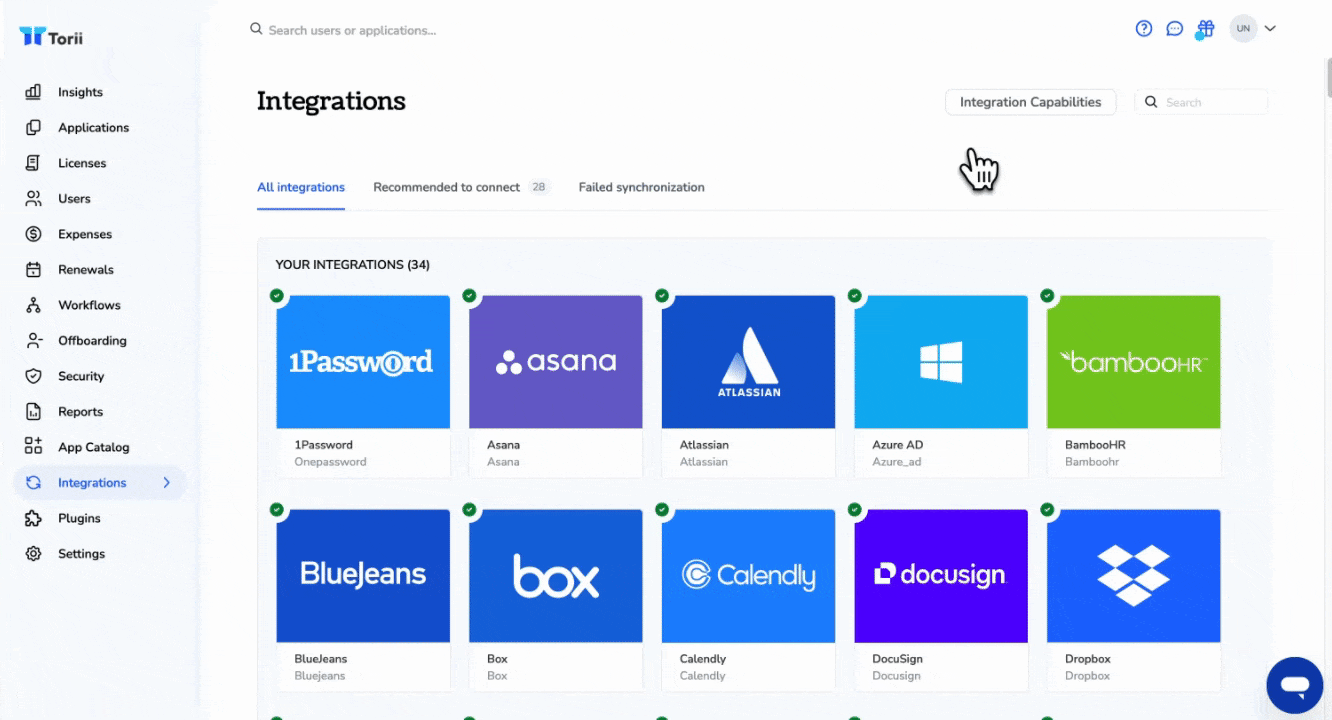Viewport: 1332px width, 720px height.
Task: Click the Workflows icon in sidebar
Action: pyautogui.click(x=33, y=305)
